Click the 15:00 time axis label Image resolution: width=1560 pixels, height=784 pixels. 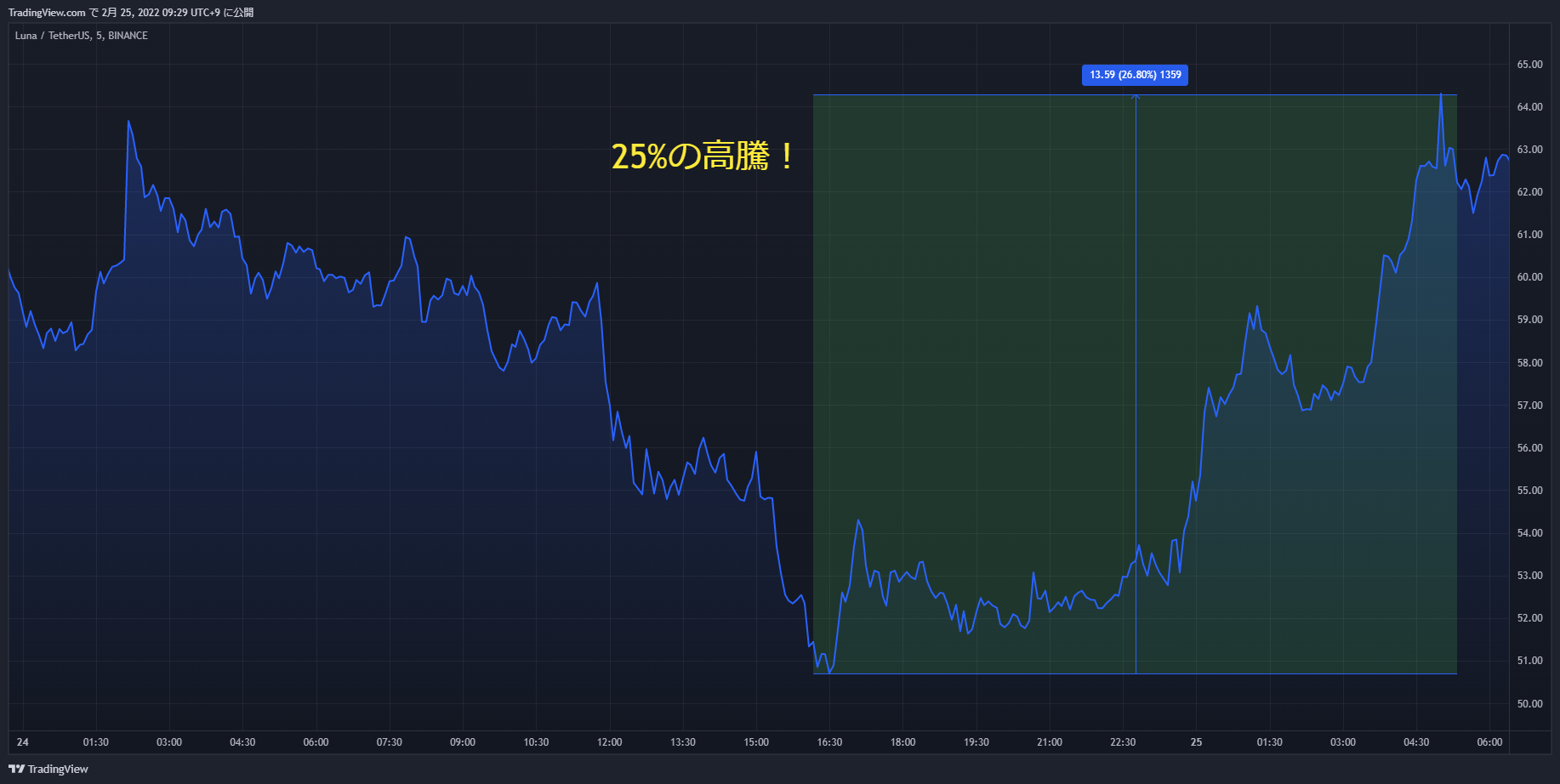pyautogui.click(x=756, y=742)
